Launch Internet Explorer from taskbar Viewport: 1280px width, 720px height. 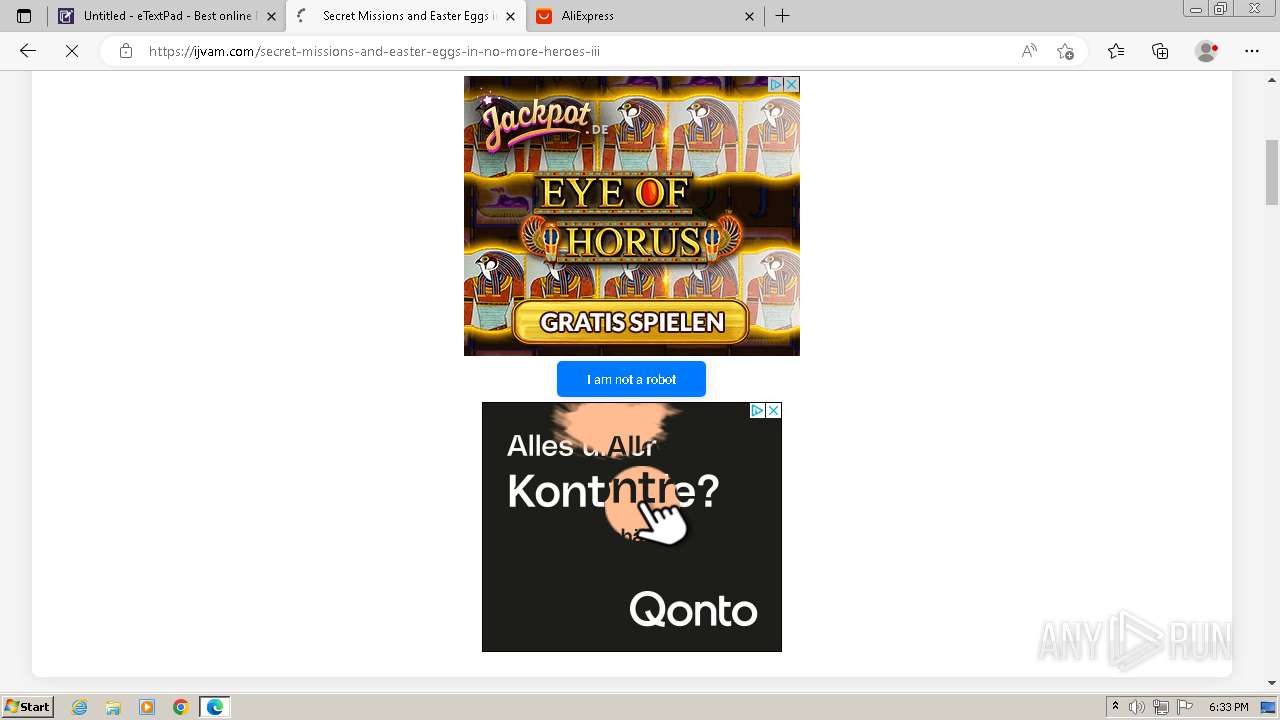pos(80,707)
